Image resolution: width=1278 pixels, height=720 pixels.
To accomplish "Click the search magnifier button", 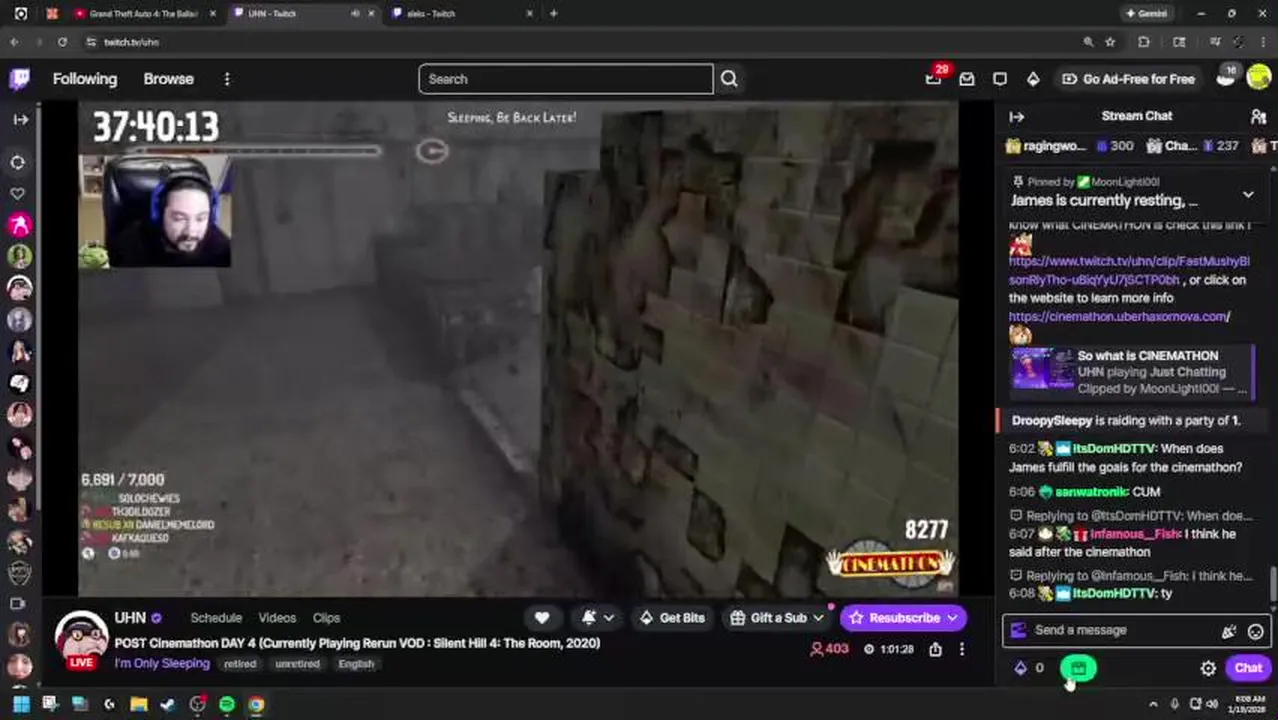I will coord(729,79).
